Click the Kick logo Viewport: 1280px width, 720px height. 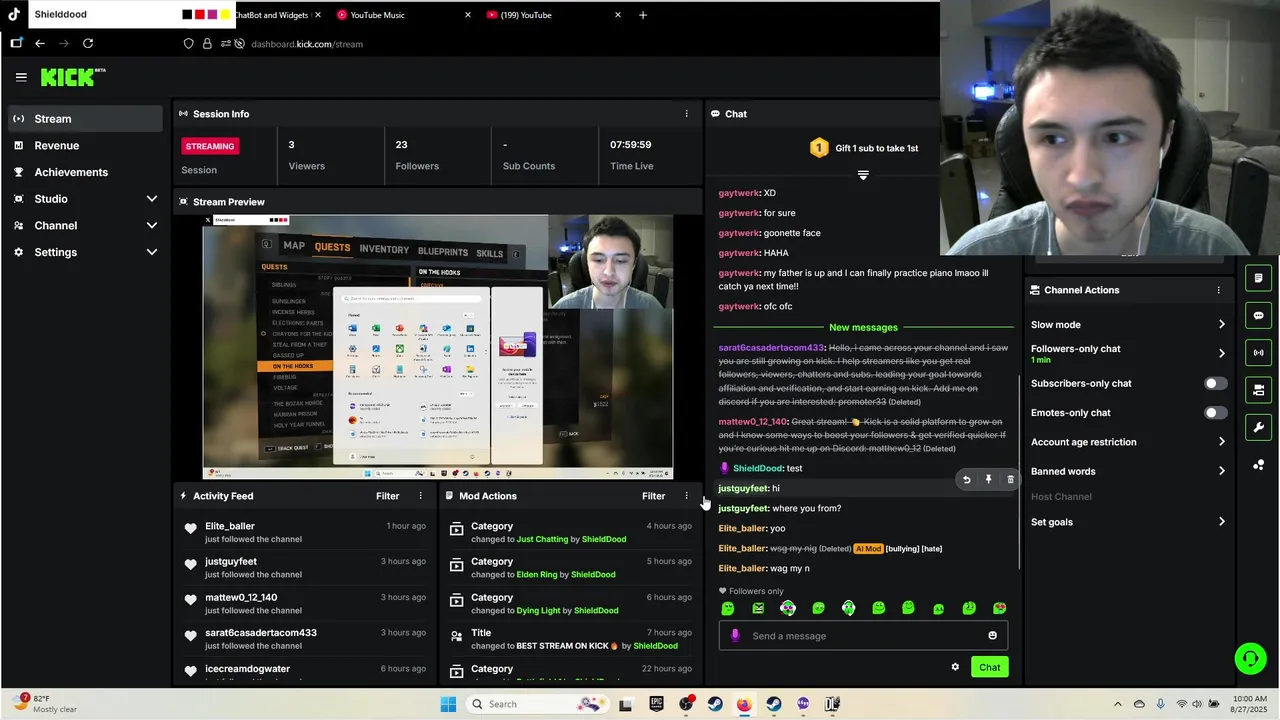[72, 77]
